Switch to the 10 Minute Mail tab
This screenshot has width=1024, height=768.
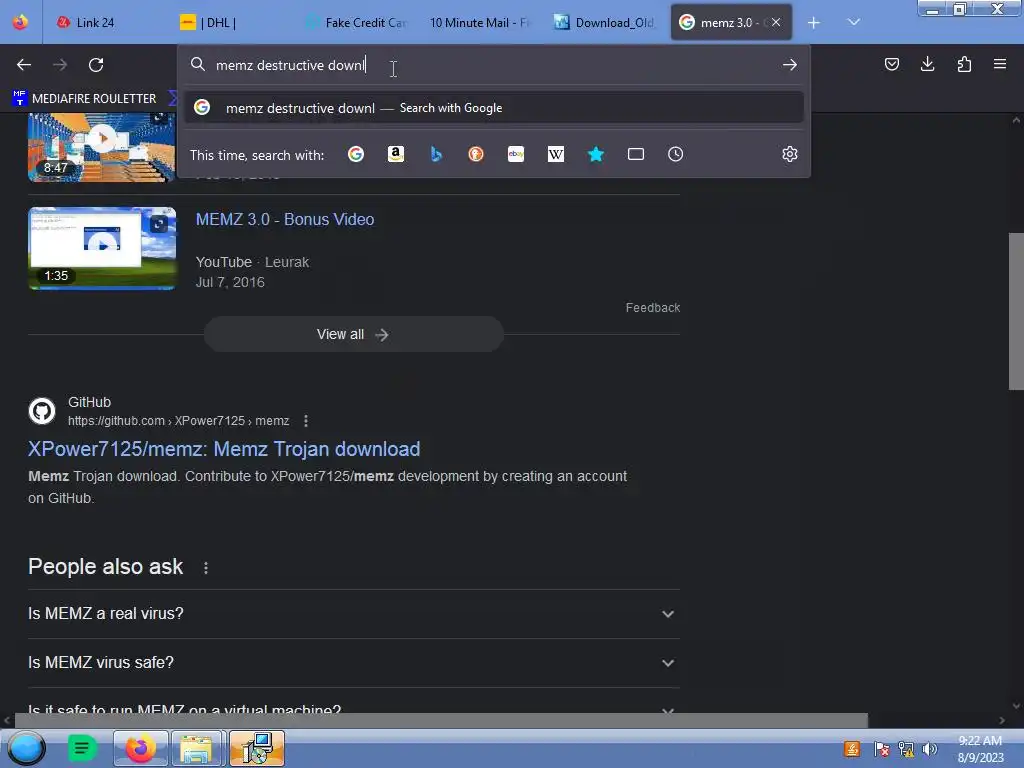(x=480, y=22)
